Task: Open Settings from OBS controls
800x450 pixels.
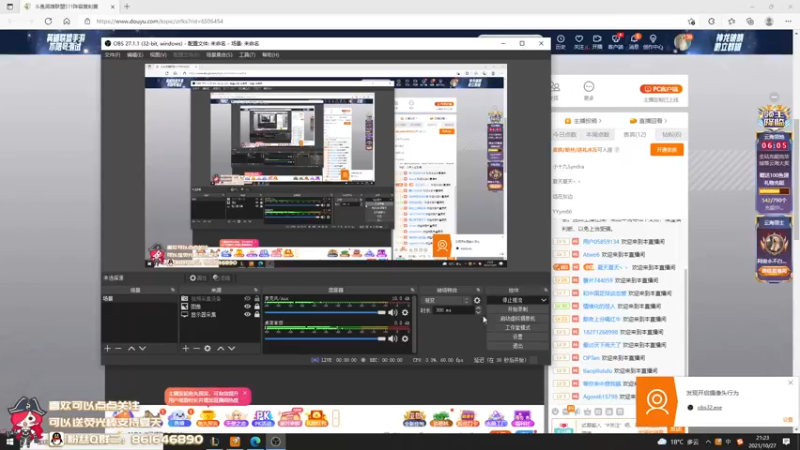Action: pos(517,337)
